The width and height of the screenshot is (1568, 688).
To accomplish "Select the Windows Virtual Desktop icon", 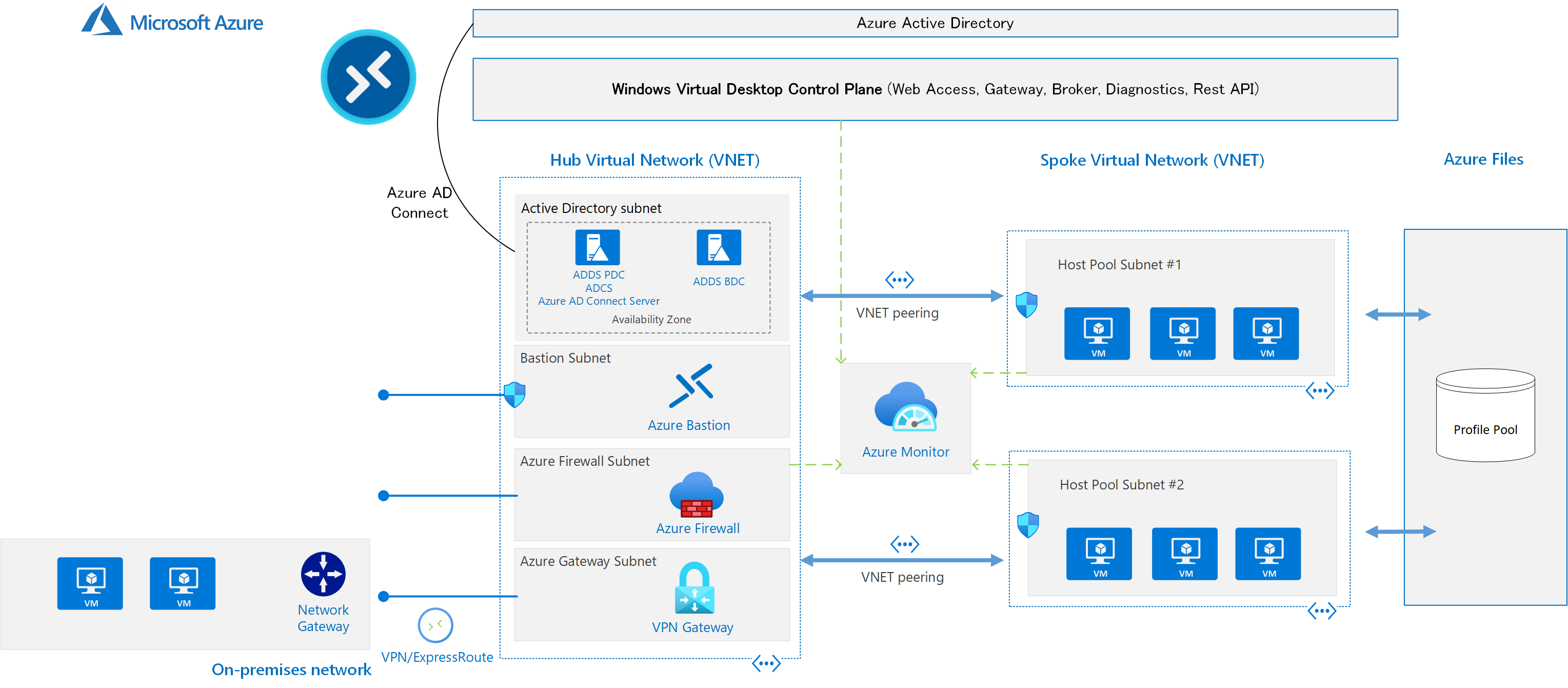I will pos(368,75).
